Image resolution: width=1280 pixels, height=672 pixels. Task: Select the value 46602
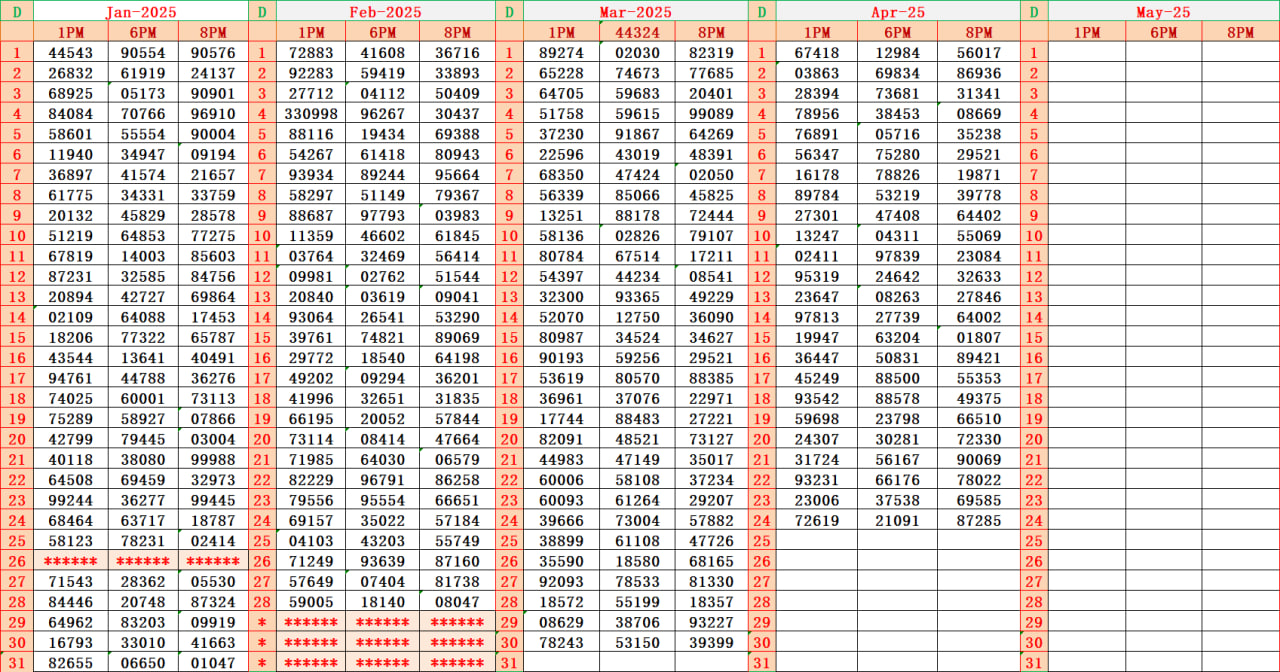pyautogui.click(x=383, y=236)
